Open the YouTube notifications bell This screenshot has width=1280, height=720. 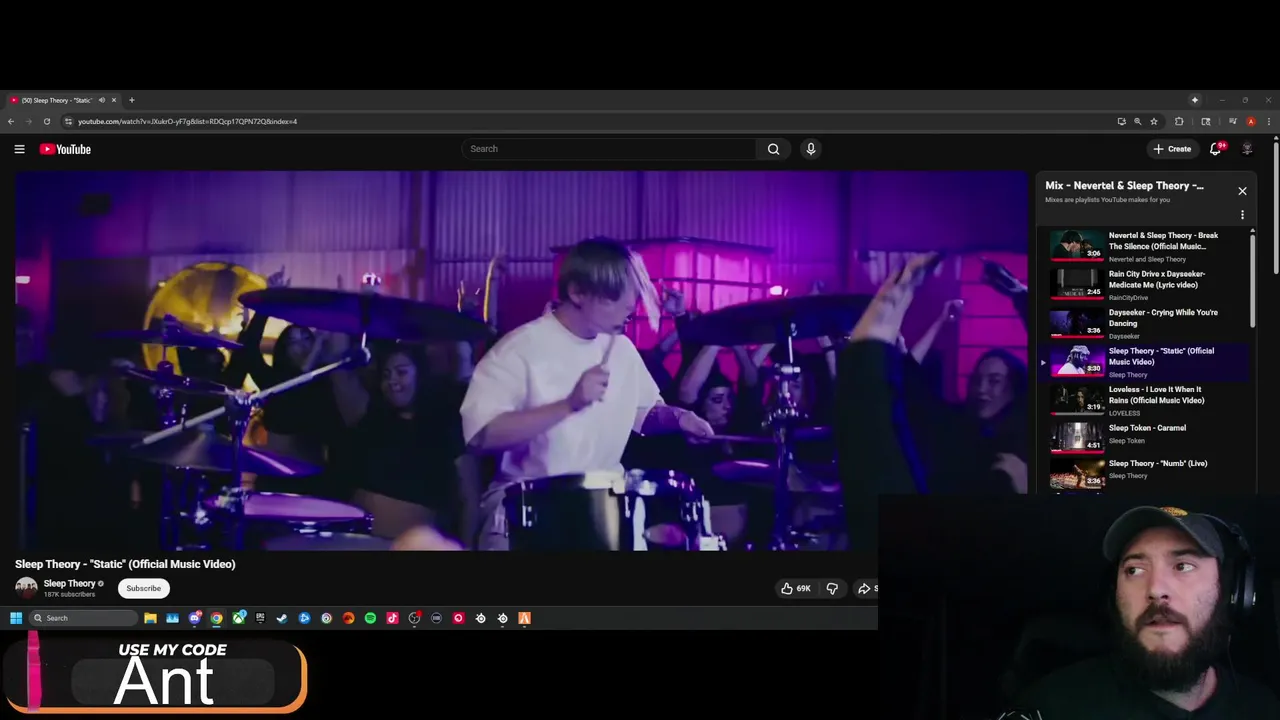coord(1216,149)
